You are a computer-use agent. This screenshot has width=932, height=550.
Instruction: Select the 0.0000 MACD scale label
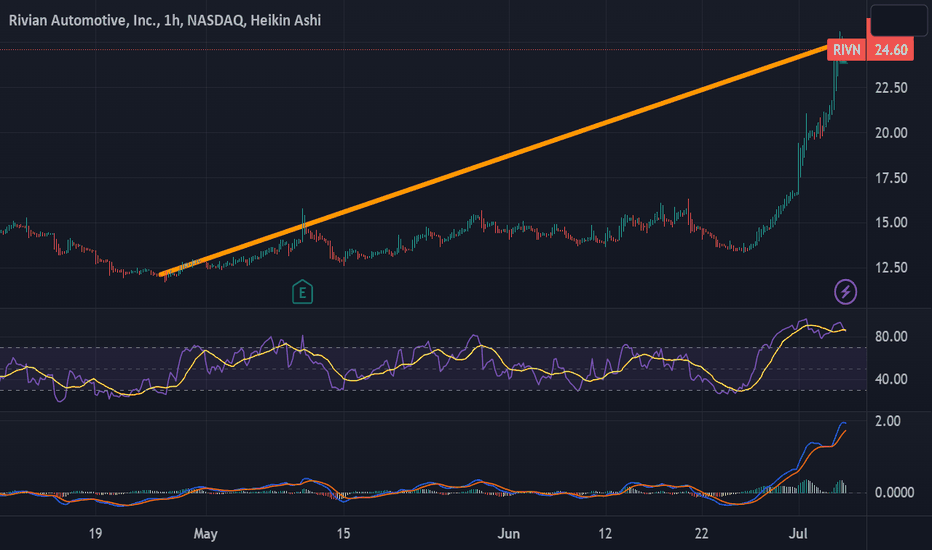coord(894,493)
